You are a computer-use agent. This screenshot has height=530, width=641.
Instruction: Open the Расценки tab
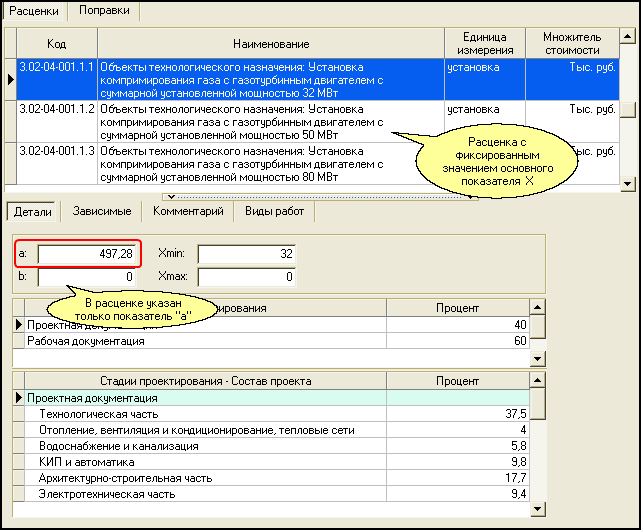[35, 10]
